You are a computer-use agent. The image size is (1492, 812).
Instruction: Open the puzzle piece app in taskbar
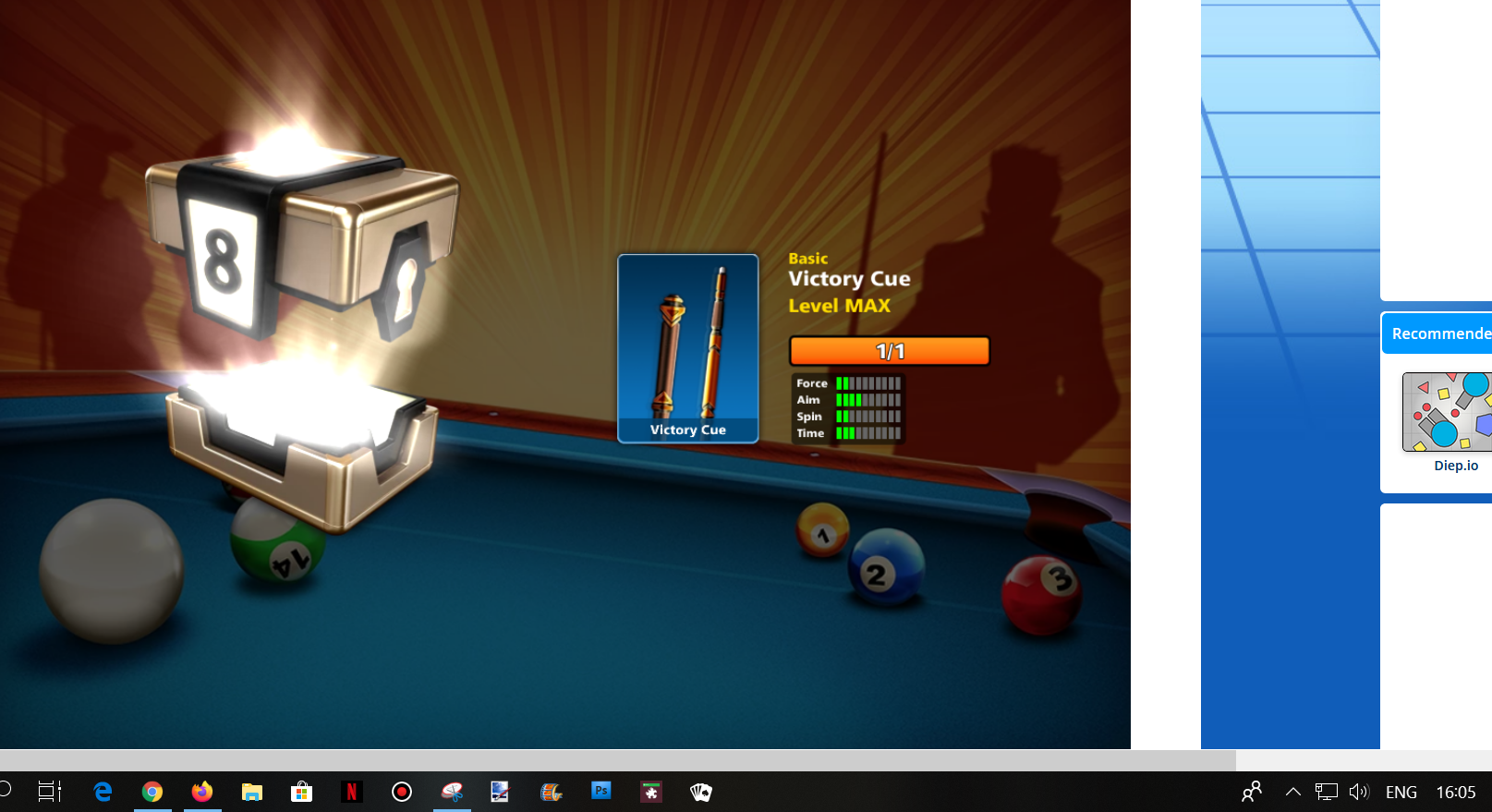(651, 792)
